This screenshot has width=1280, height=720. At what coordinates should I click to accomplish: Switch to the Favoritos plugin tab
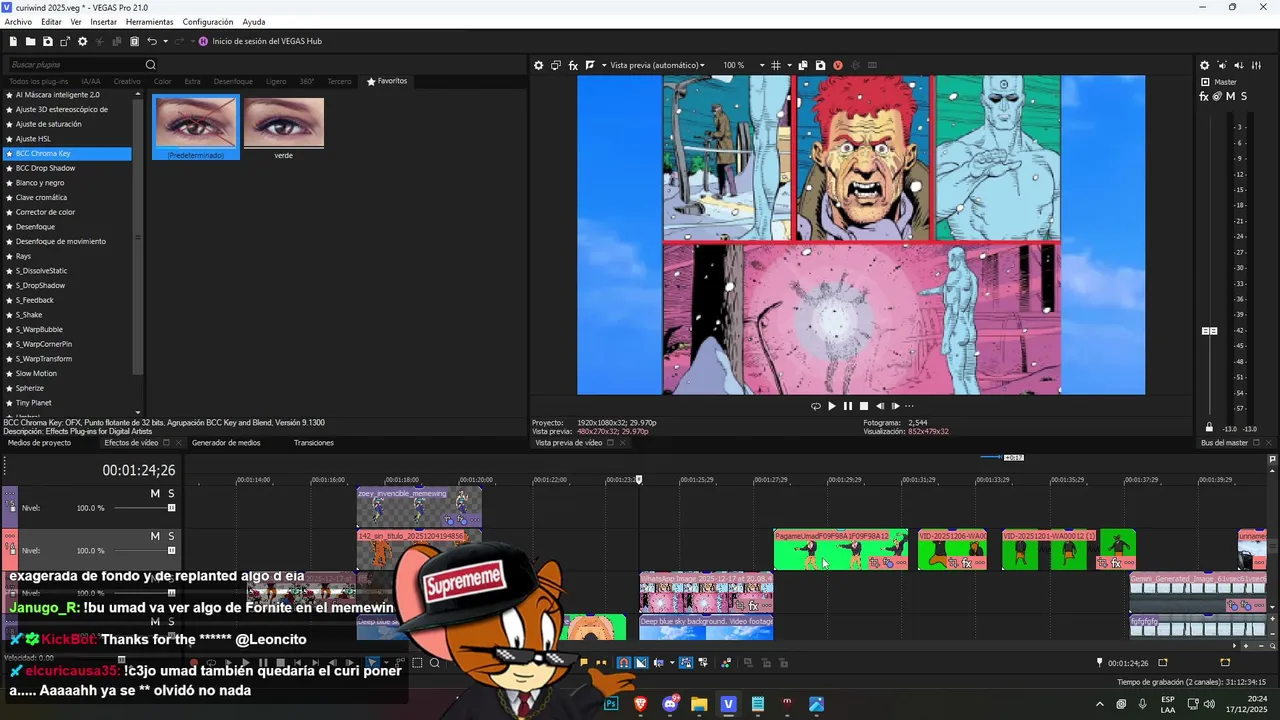point(387,81)
